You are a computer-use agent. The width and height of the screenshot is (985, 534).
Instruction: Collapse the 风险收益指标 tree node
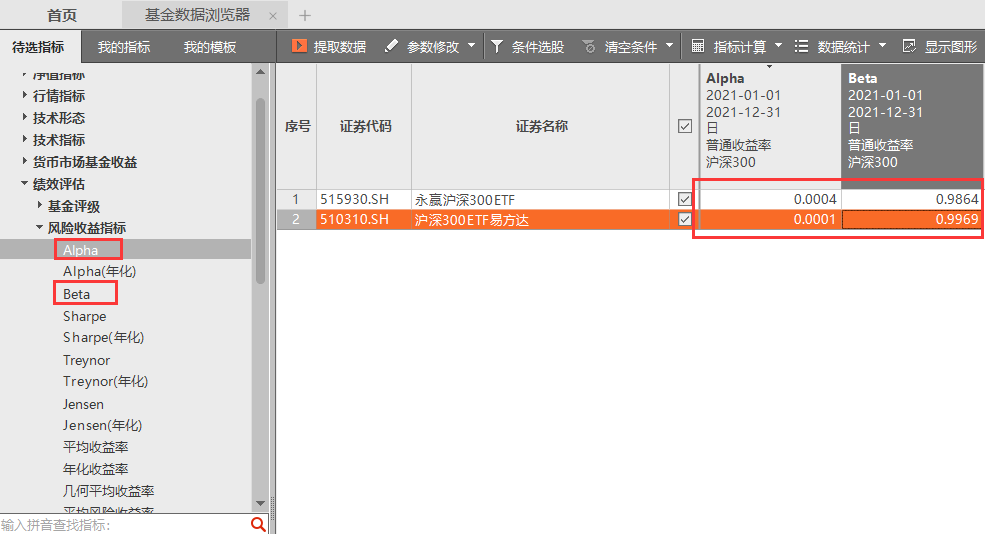tap(40, 227)
